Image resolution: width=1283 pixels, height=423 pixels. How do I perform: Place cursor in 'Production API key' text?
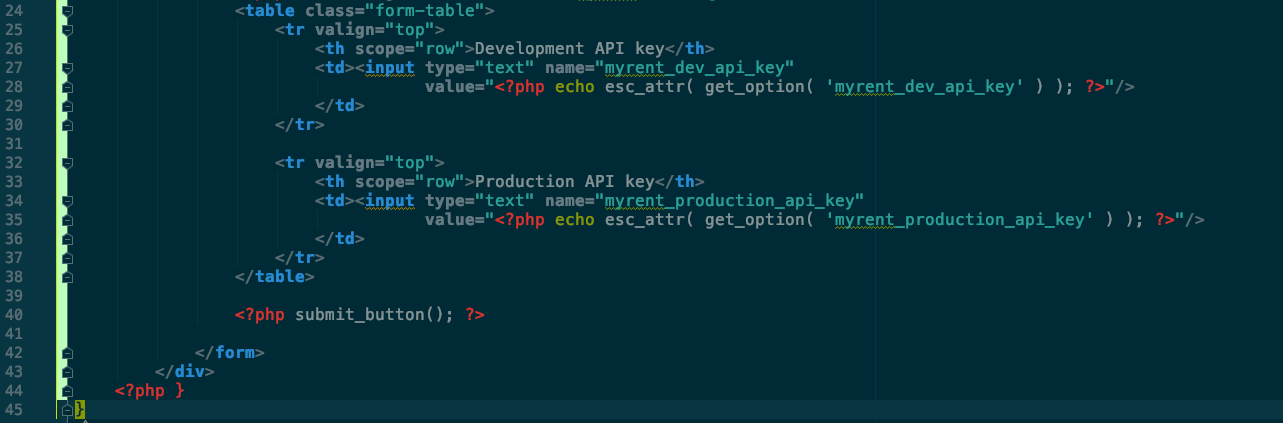(x=565, y=182)
